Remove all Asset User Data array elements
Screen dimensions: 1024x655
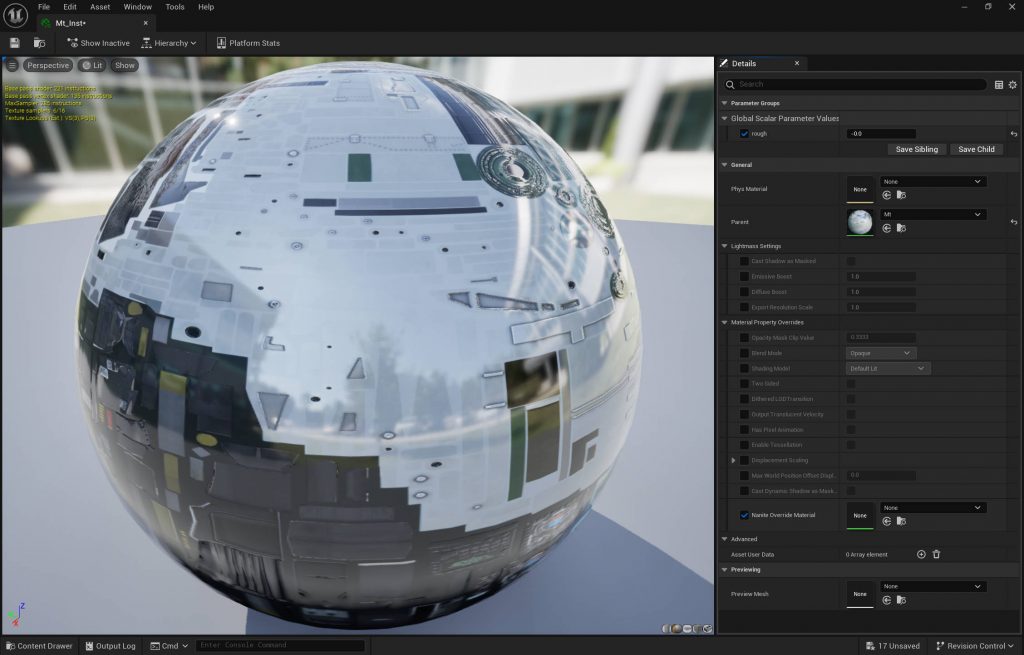point(936,554)
